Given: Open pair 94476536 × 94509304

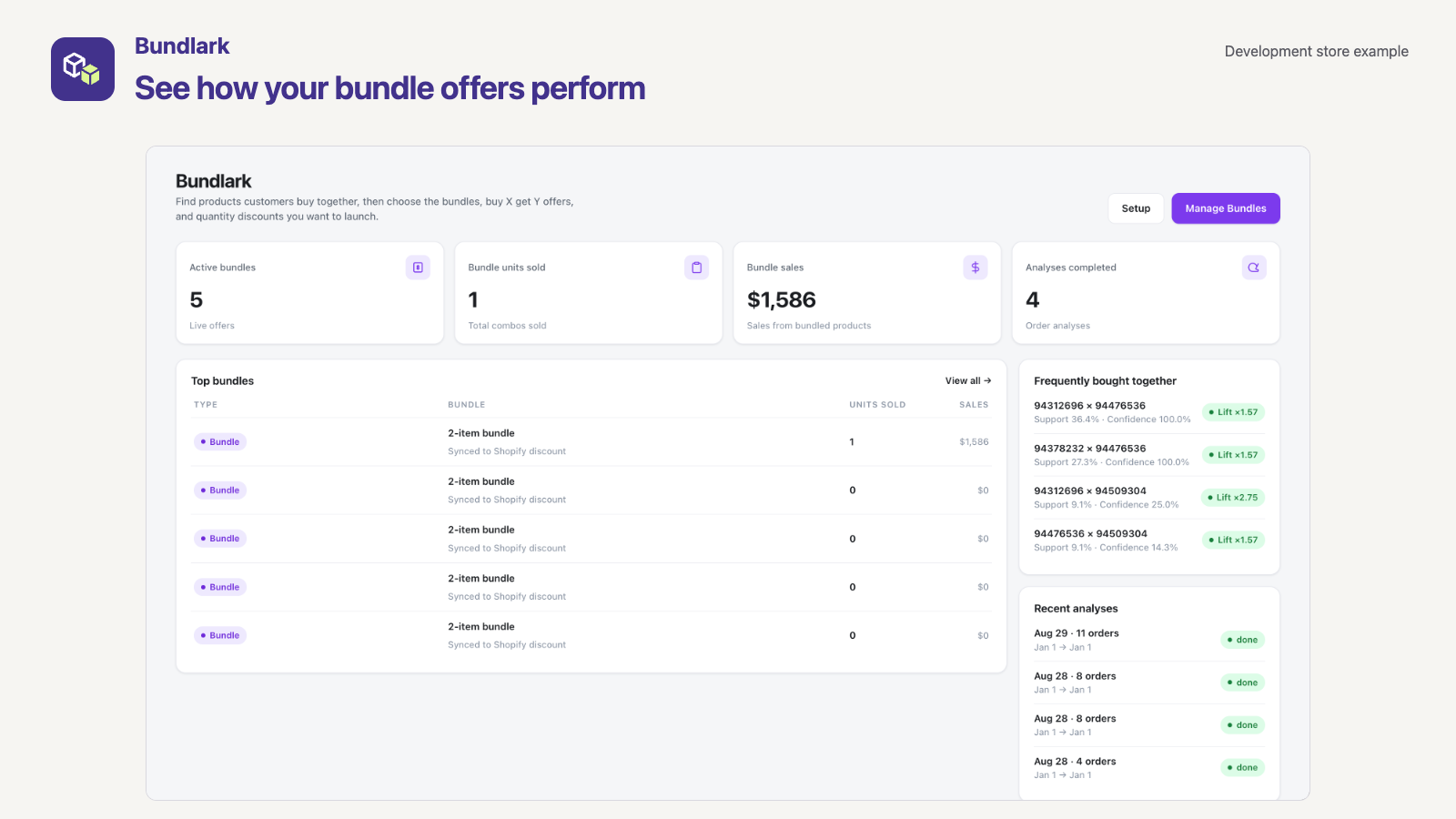Looking at the screenshot, I should click(x=1090, y=534).
